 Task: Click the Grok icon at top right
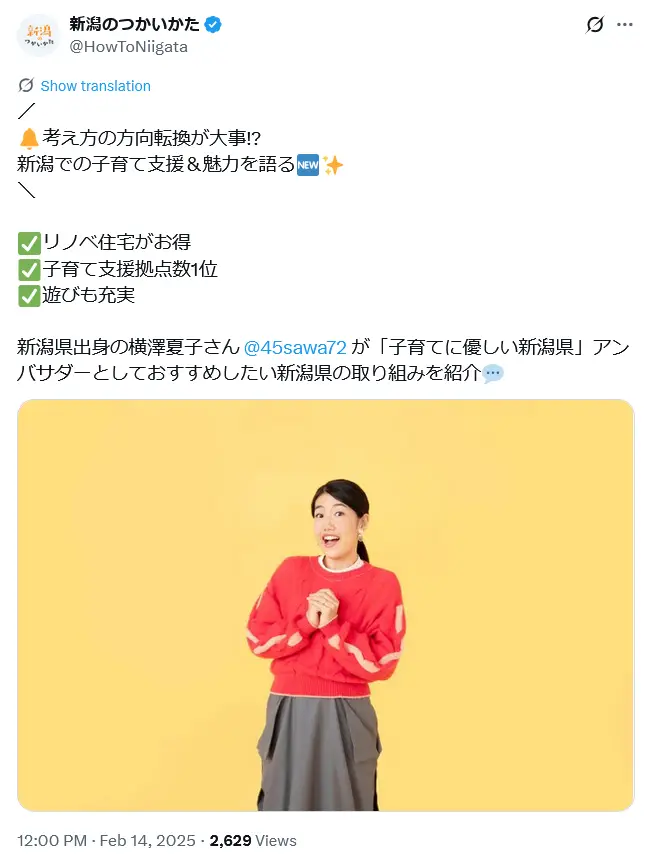tap(595, 25)
